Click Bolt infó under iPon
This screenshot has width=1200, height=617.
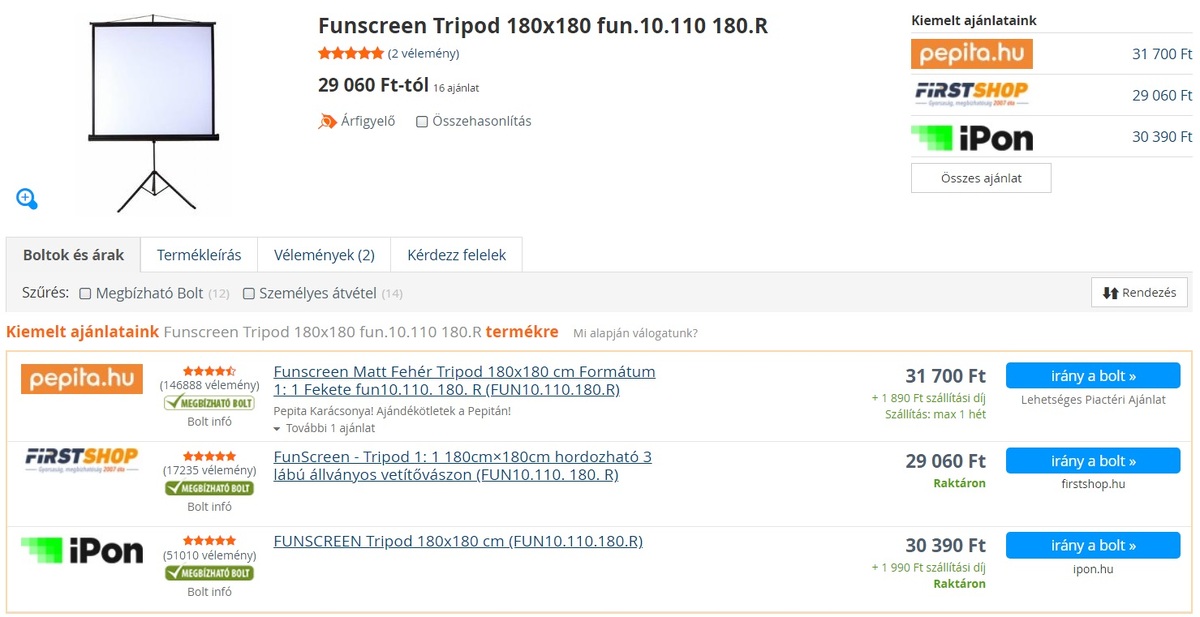[x=209, y=592]
